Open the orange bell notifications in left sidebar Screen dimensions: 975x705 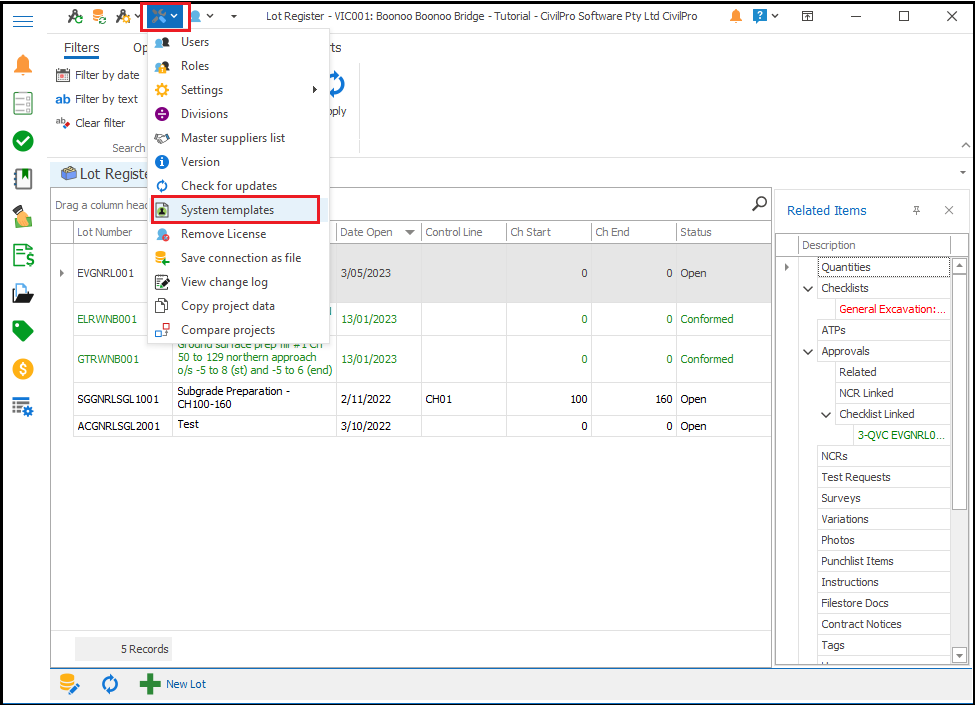23,66
